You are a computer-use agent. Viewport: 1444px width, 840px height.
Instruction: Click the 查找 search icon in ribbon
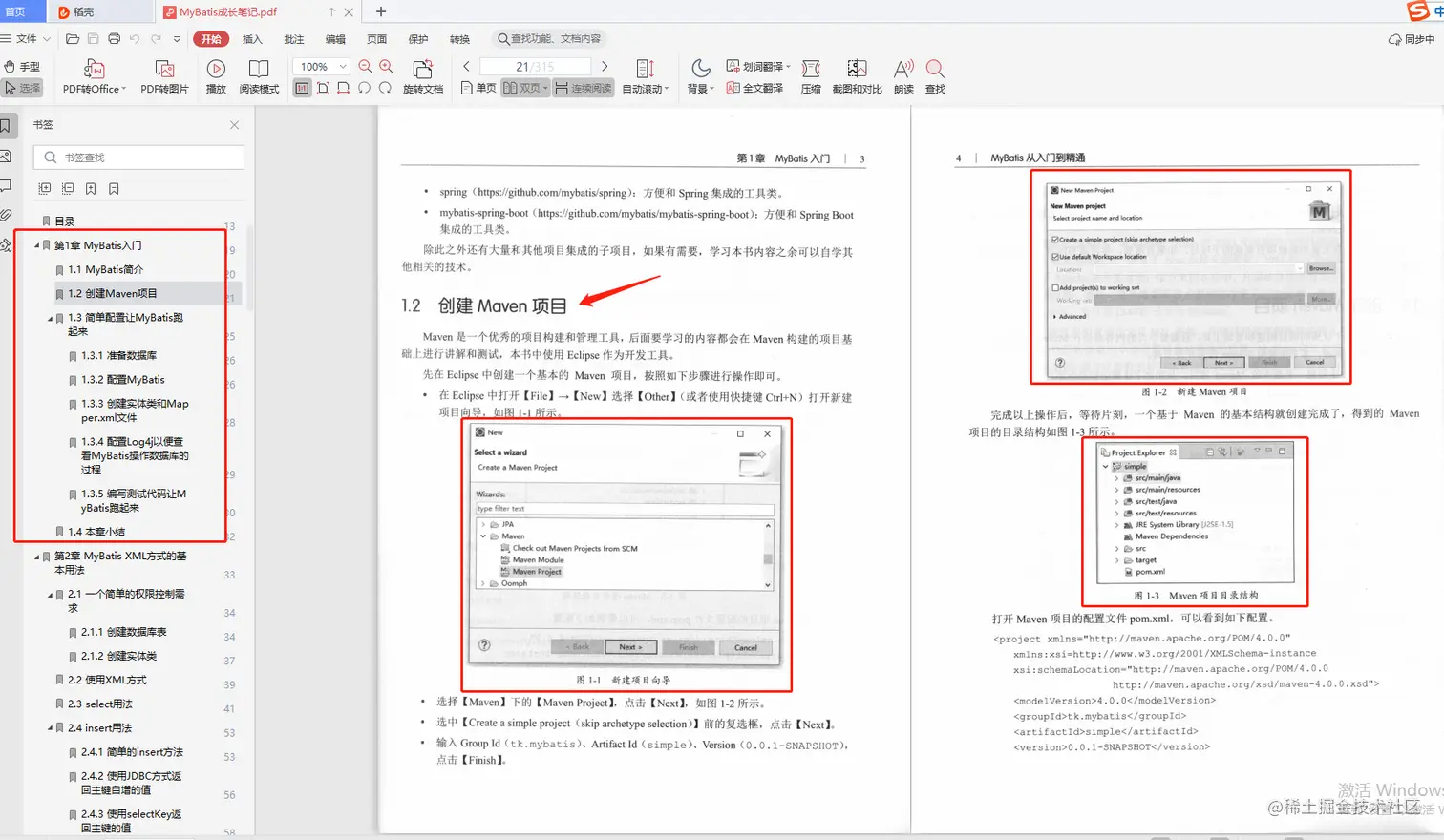point(935,76)
